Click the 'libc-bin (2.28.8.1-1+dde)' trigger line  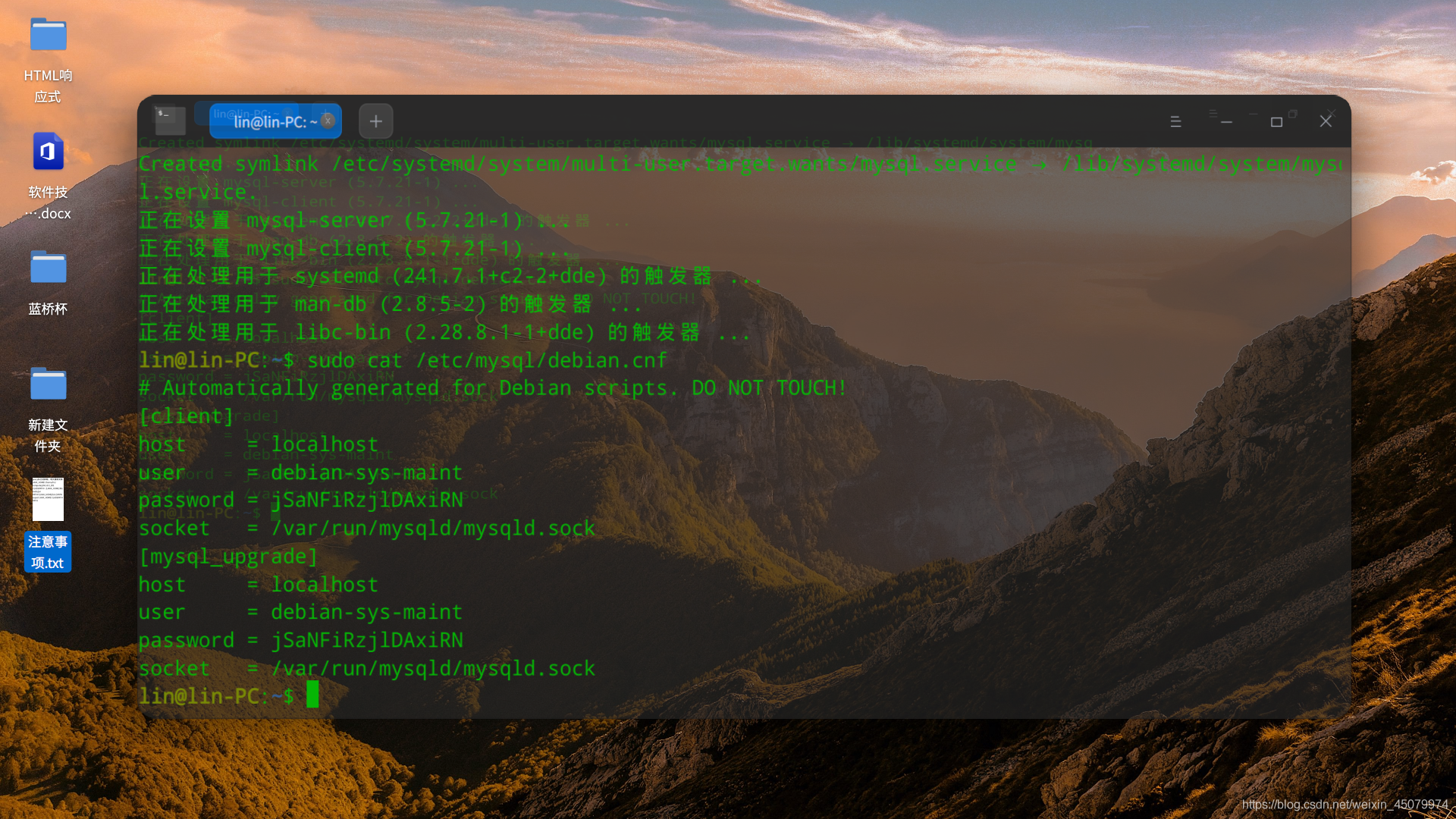[444, 332]
